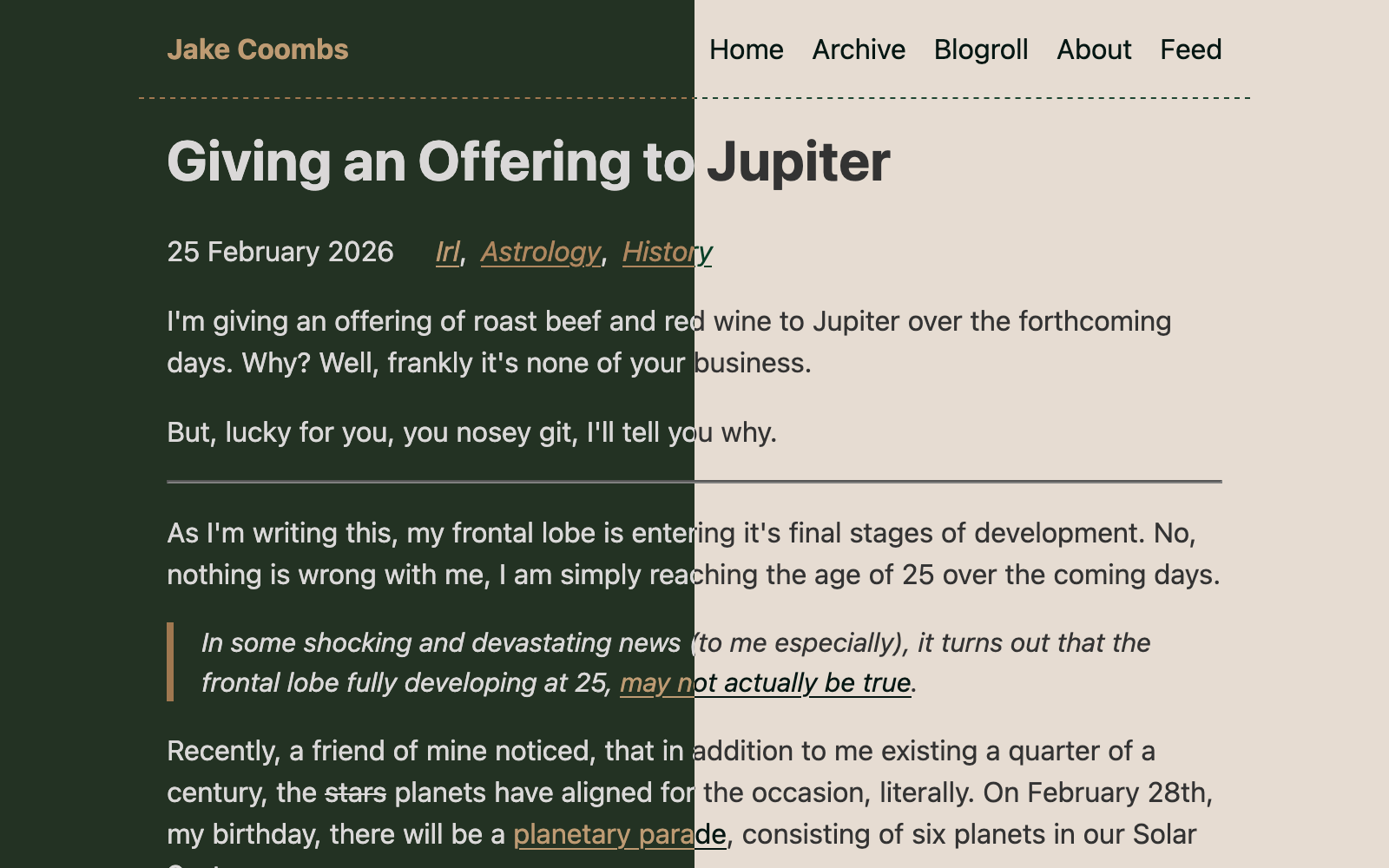1389x868 pixels.
Task: Click the "But, lucky for you" sentence
Action: [471, 432]
